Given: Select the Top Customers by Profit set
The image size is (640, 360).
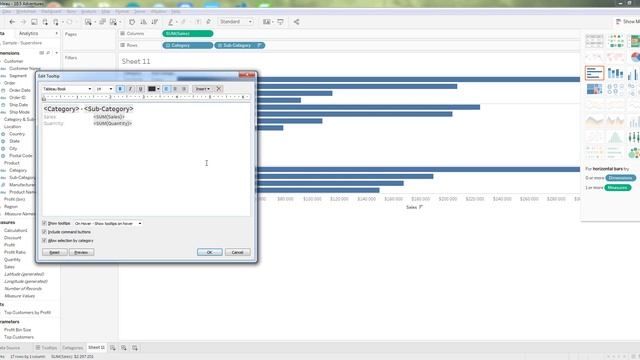Looking at the screenshot, I should (27, 312).
